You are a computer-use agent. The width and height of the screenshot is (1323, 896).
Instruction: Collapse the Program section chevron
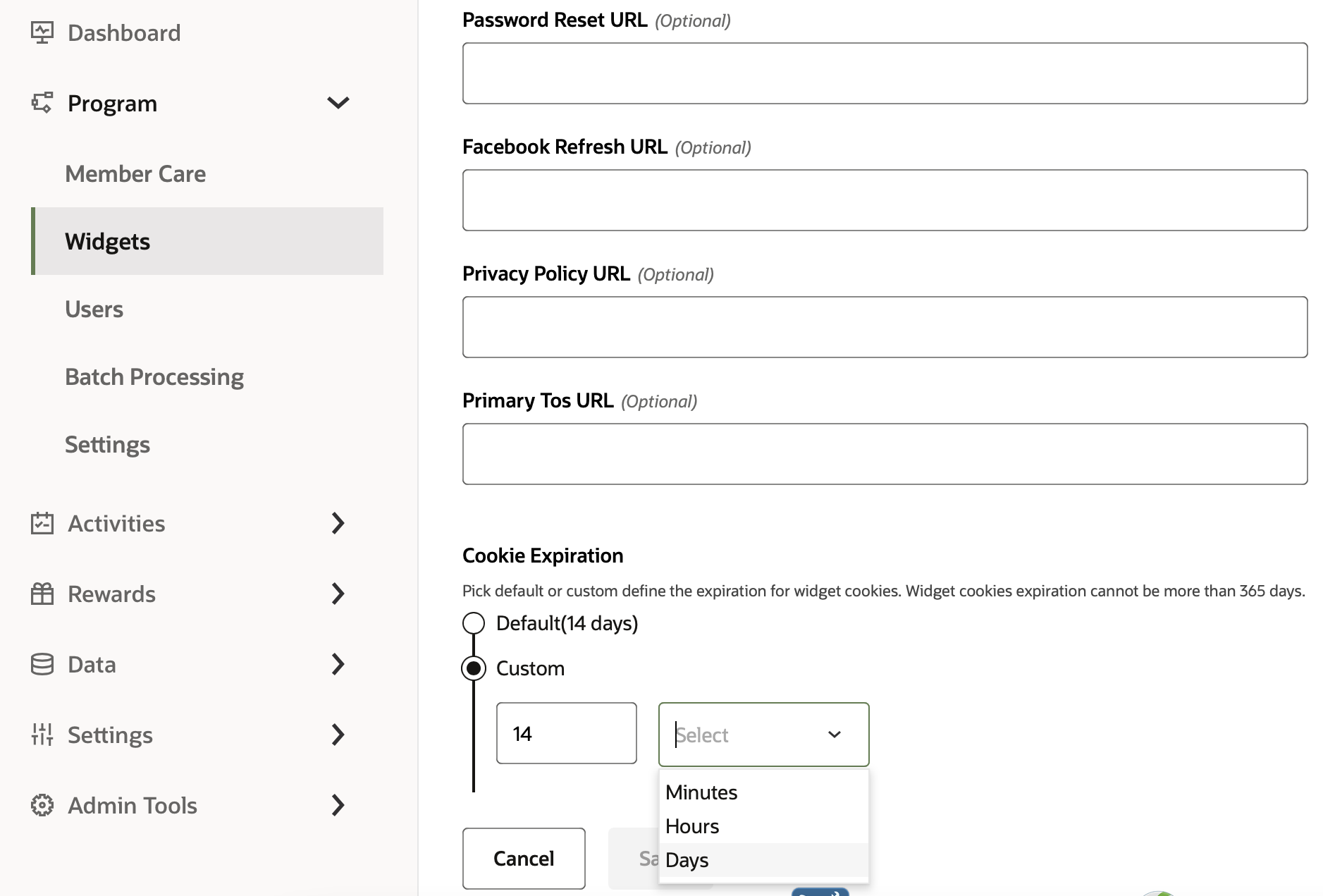(338, 103)
